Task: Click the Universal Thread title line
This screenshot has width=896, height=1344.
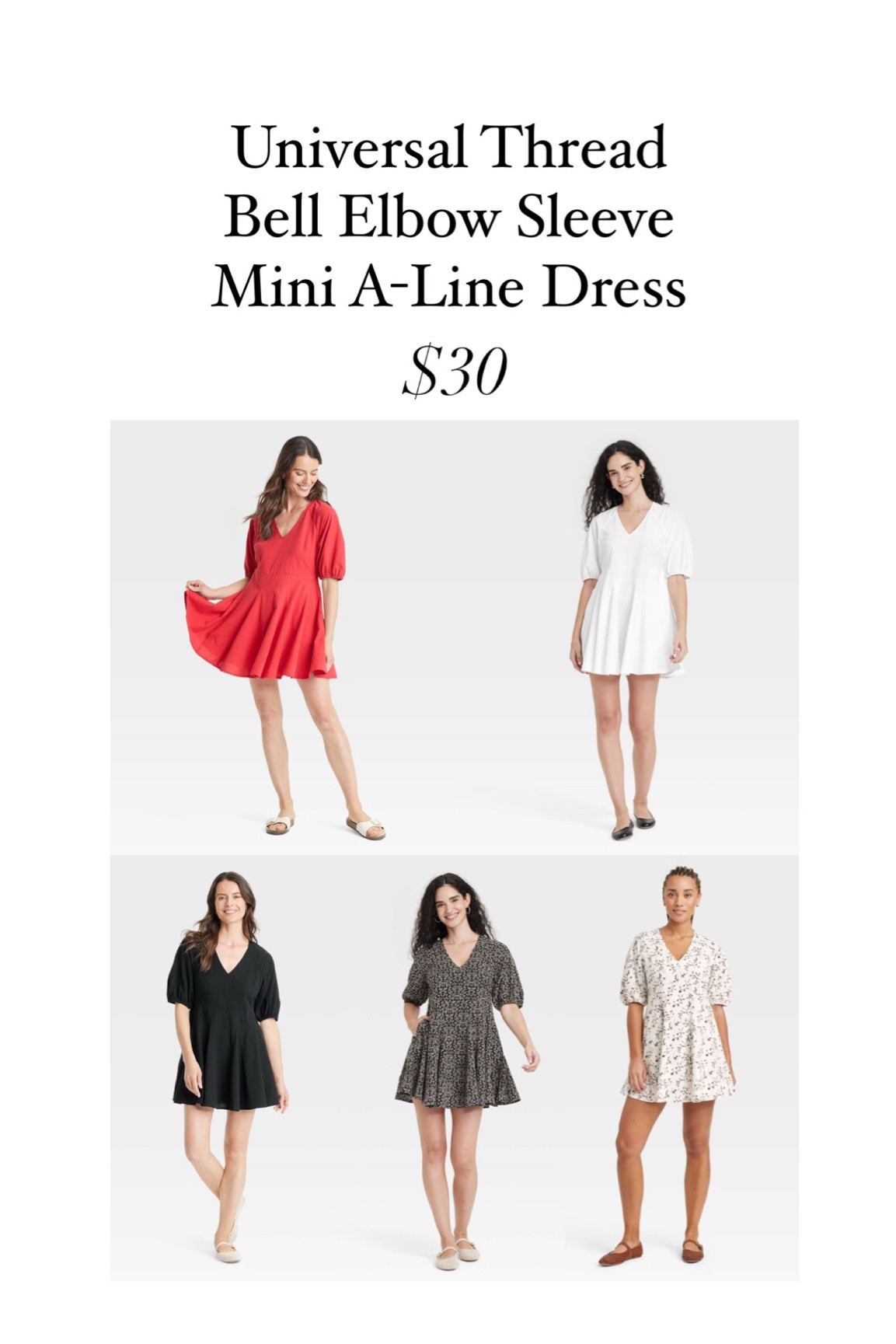Action: 450,148
